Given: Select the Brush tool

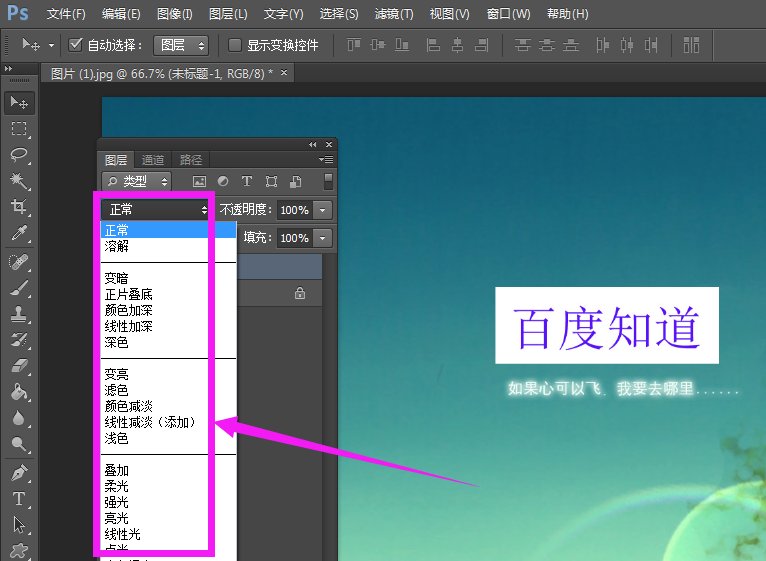Looking at the screenshot, I should [19, 288].
